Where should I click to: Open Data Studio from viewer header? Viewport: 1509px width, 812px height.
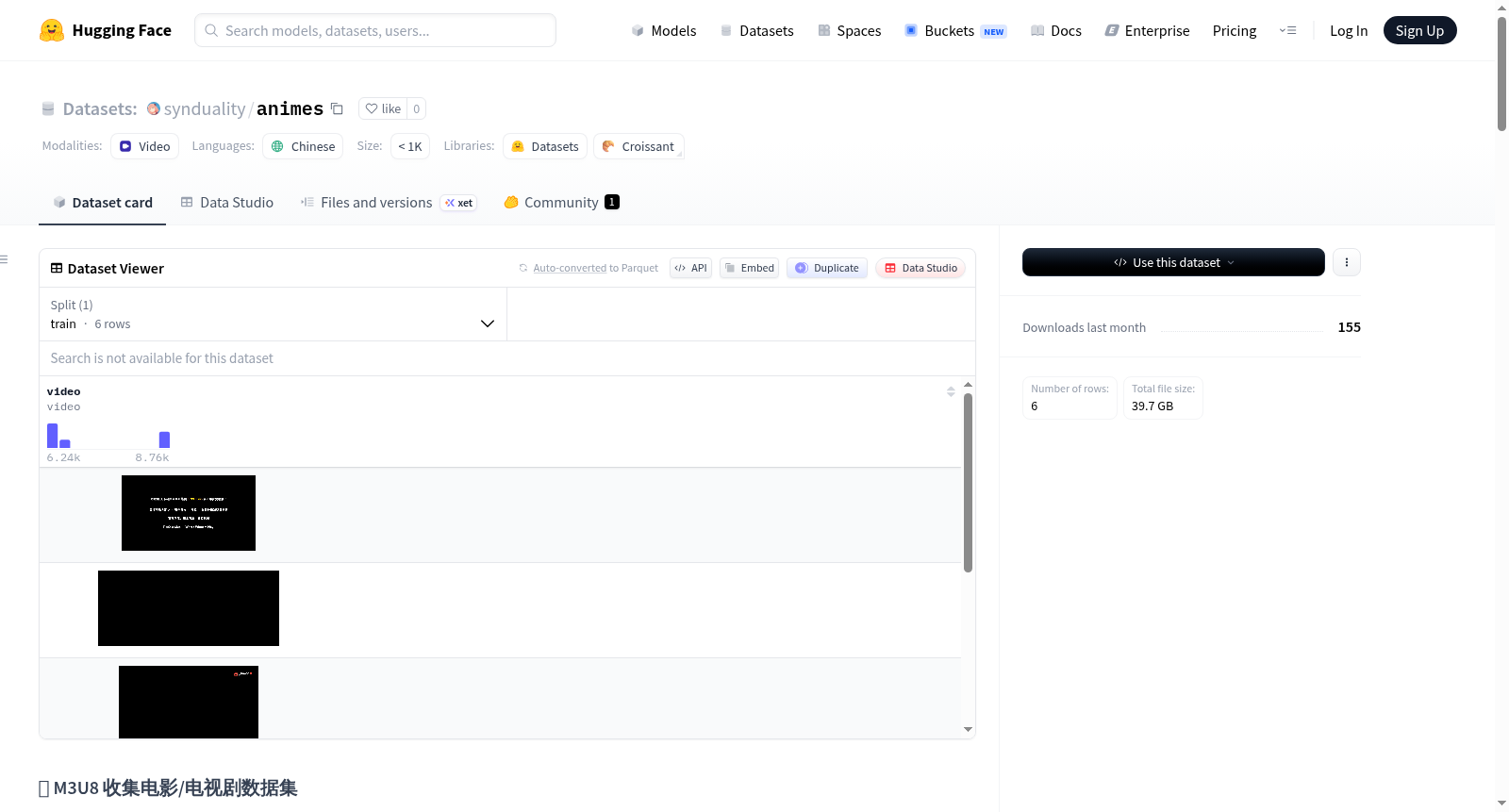click(x=920, y=268)
